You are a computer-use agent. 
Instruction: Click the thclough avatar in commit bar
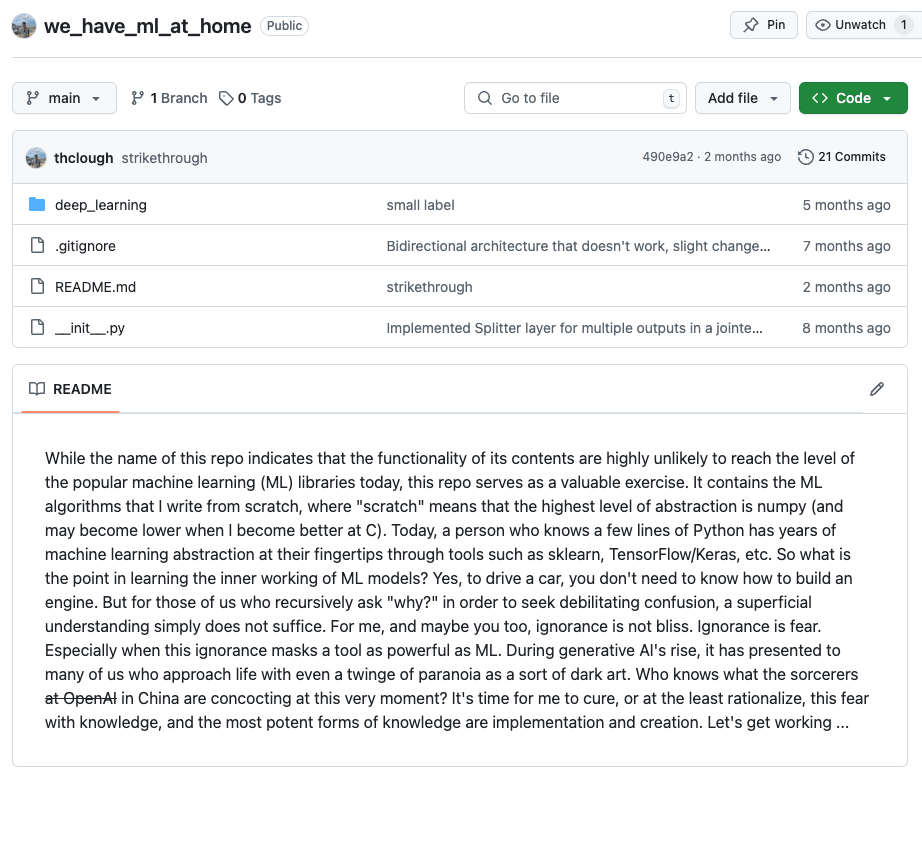coord(36,158)
